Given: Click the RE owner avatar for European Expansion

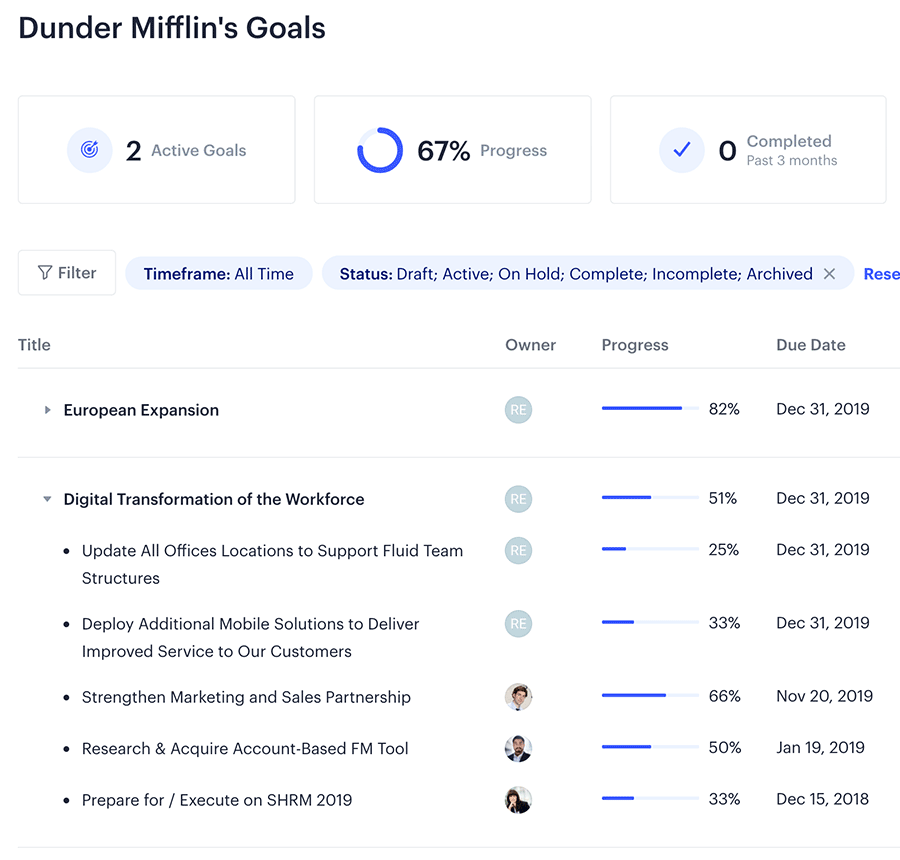Looking at the screenshot, I should (518, 410).
